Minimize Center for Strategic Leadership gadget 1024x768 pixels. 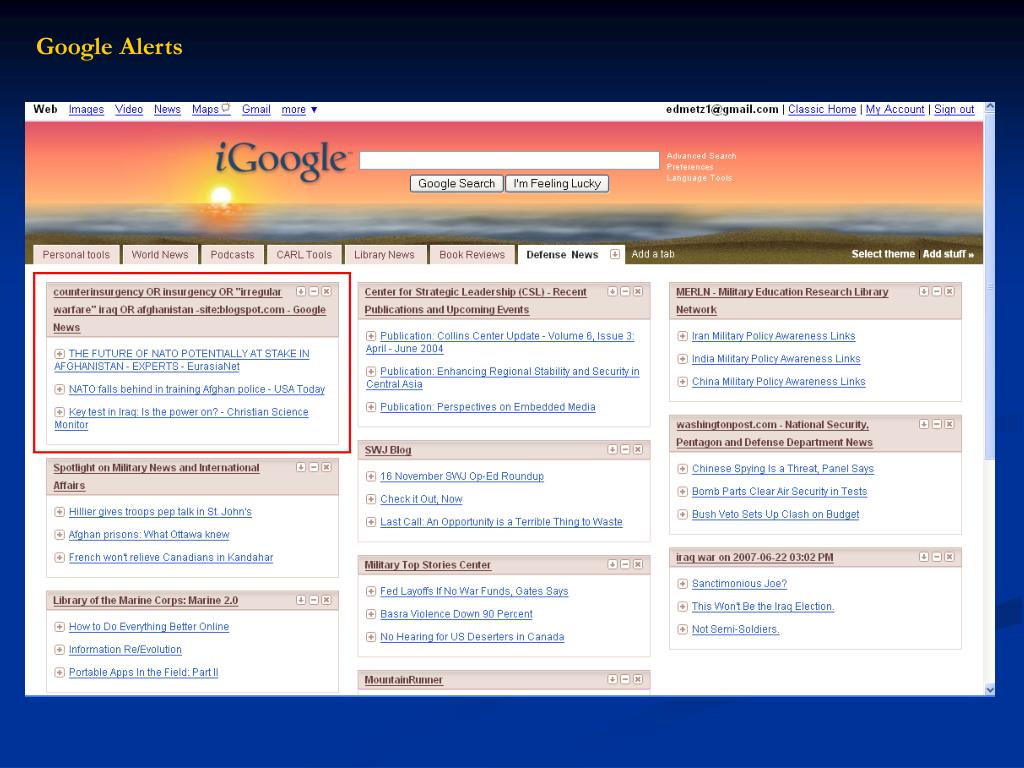coord(625,291)
